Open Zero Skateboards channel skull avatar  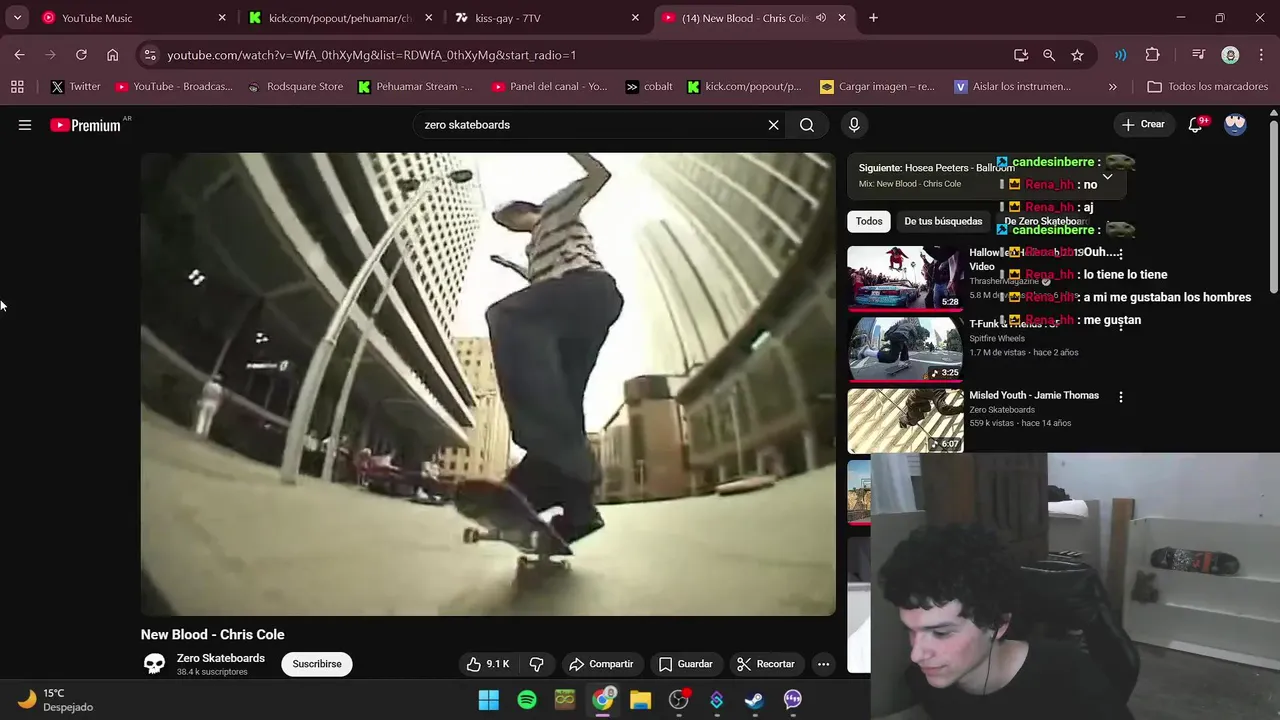[154, 664]
